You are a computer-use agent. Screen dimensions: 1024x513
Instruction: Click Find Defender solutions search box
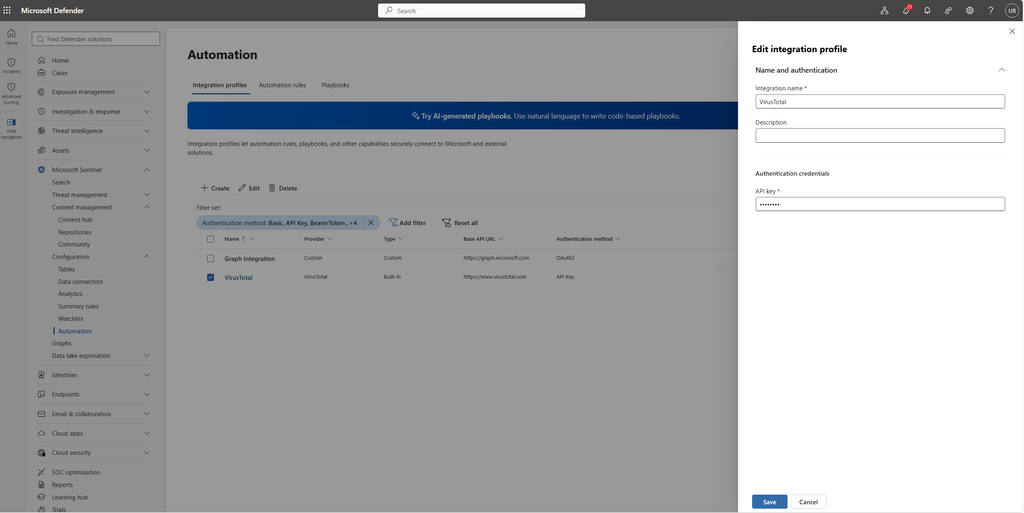point(96,39)
